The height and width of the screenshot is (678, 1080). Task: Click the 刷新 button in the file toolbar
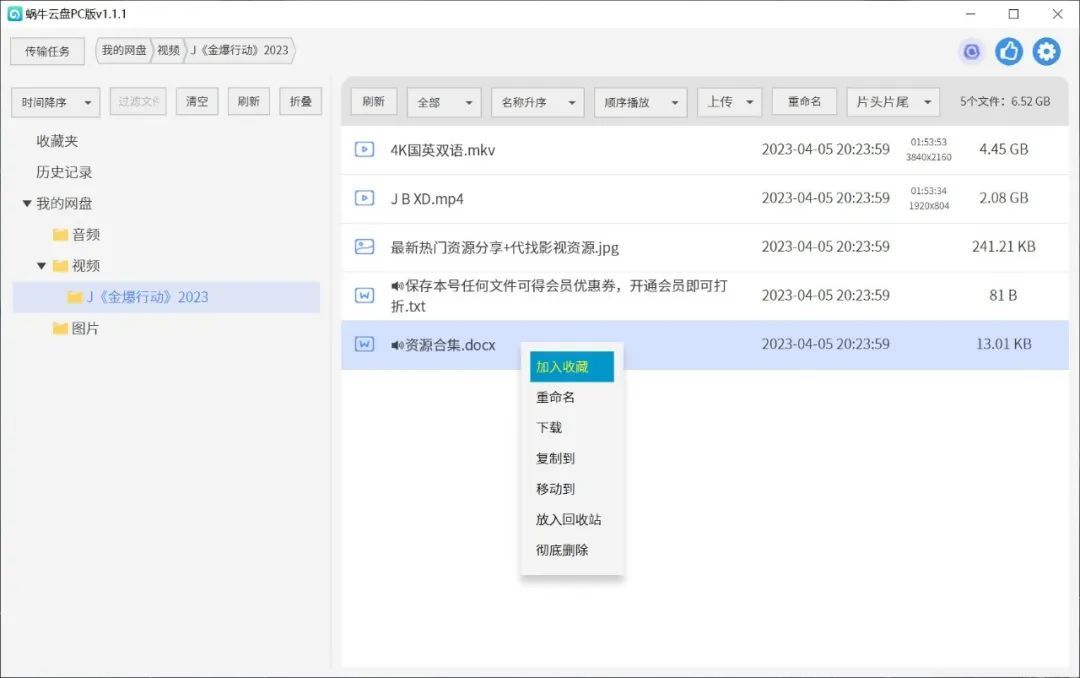pos(373,101)
